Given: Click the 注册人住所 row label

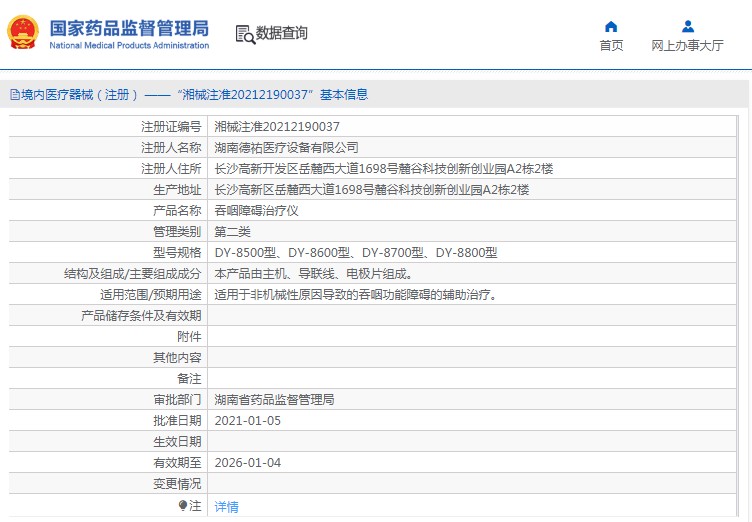Looking at the screenshot, I should pos(171,169).
